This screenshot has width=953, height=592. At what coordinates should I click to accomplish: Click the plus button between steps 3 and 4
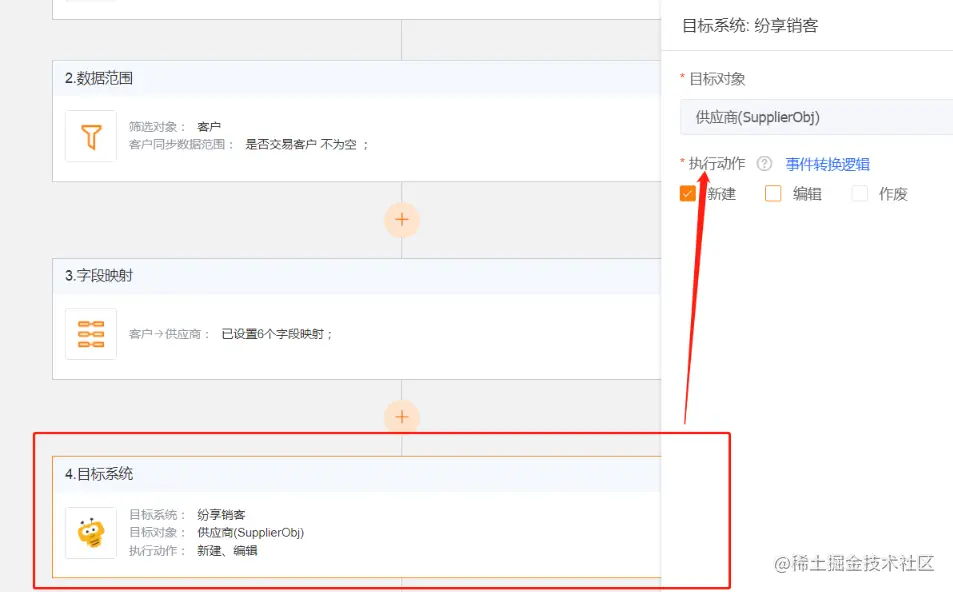click(402, 417)
